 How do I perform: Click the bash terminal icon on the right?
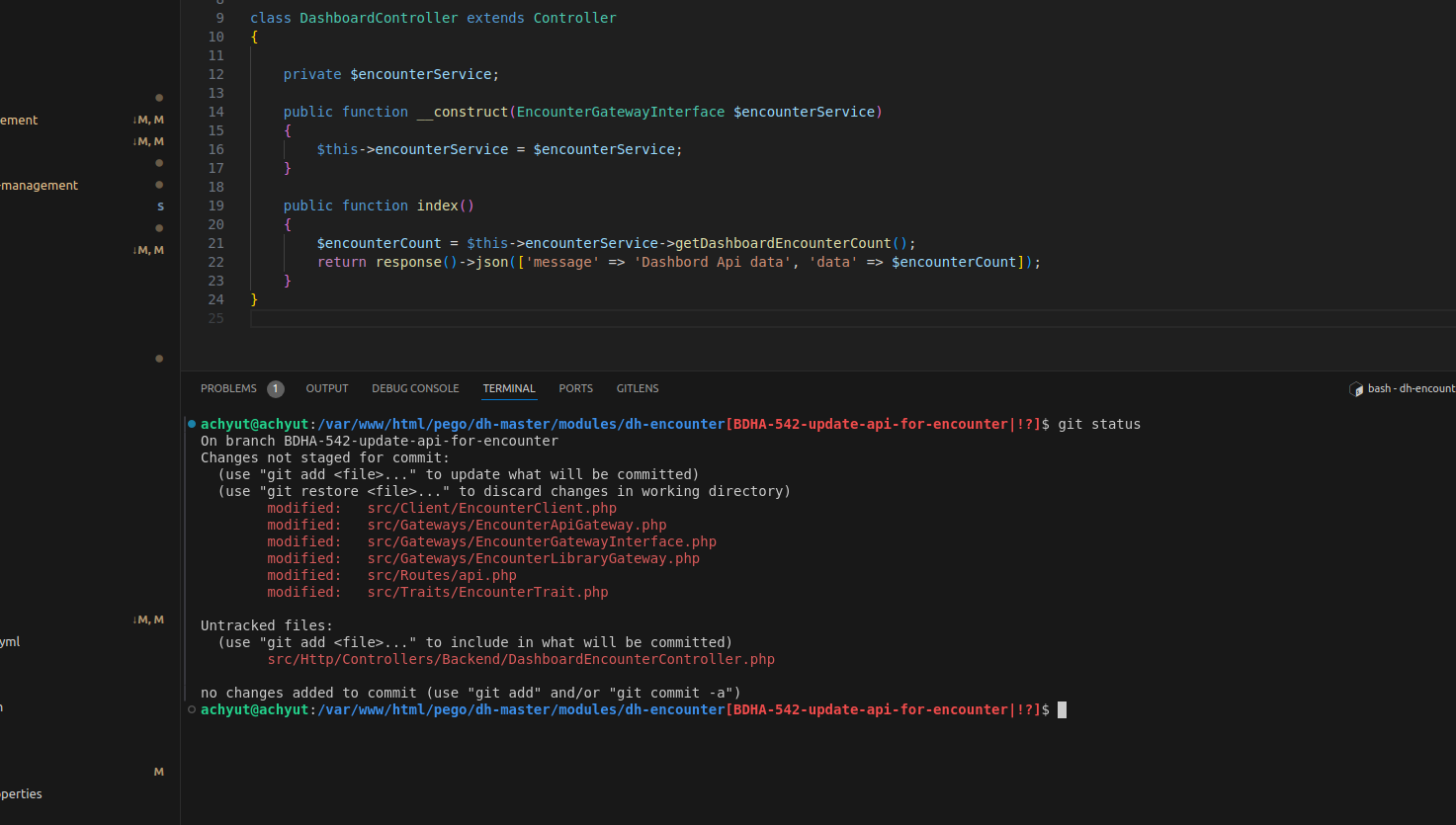(1356, 389)
